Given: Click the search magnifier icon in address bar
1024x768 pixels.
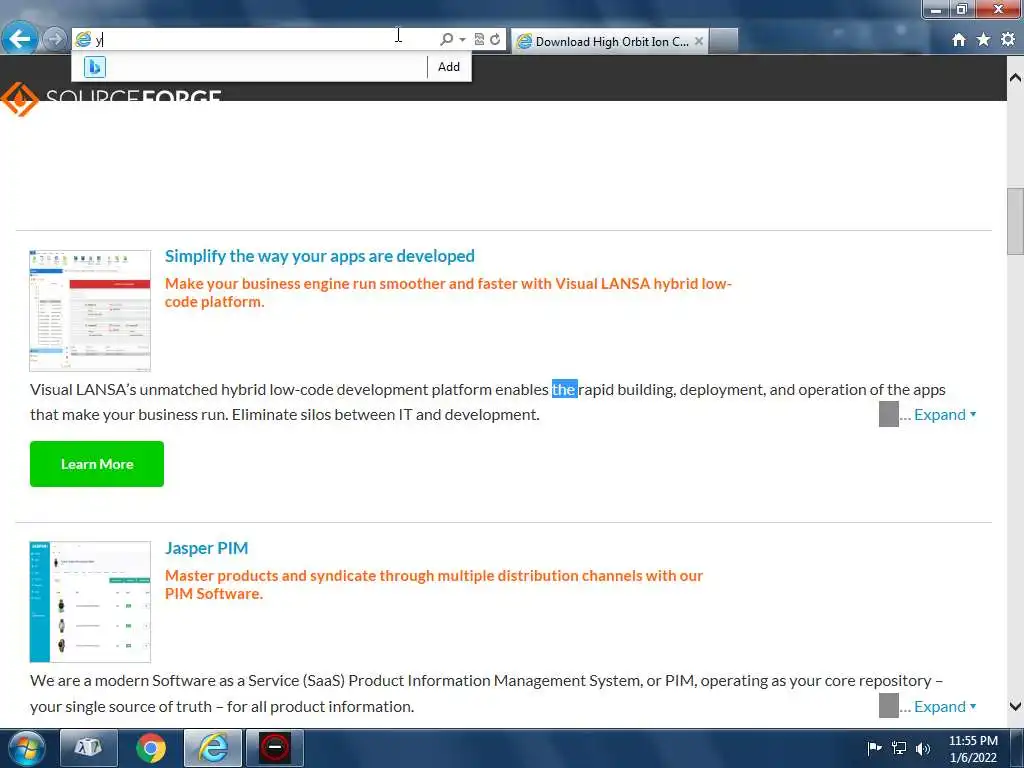Looking at the screenshot, I should 446,40.
